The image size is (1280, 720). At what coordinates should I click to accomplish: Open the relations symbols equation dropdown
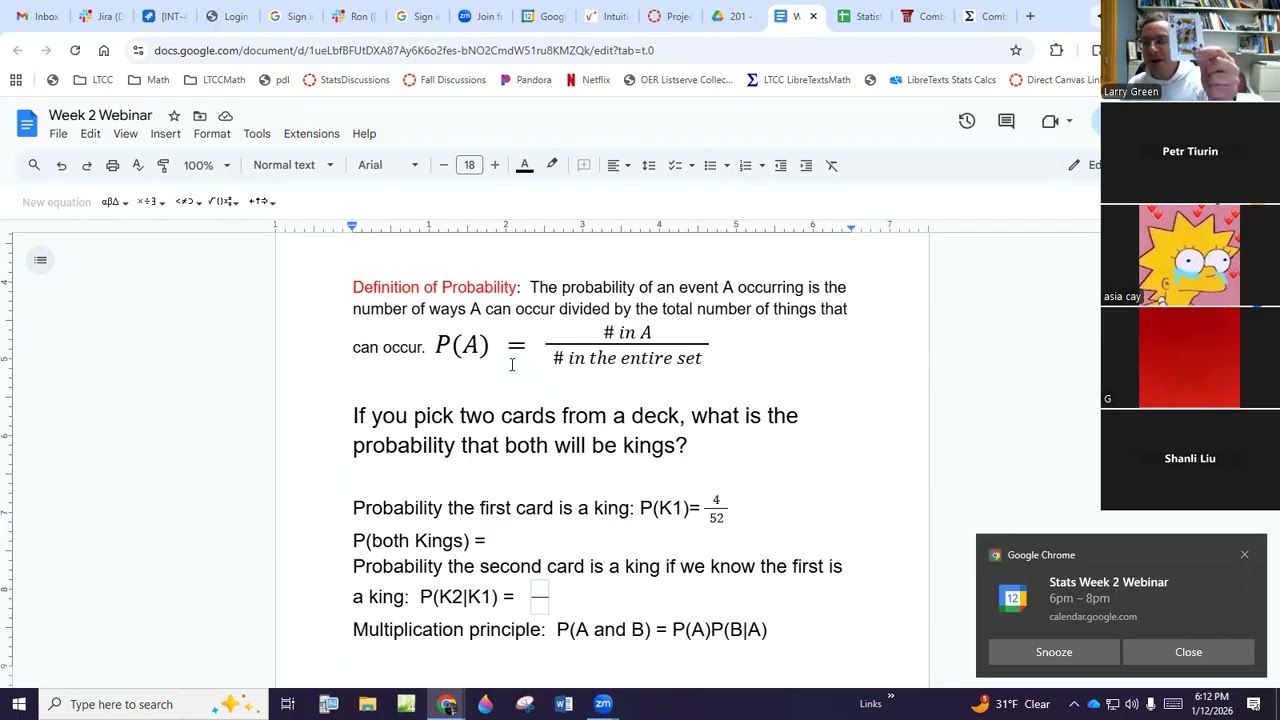pos(188,202)
